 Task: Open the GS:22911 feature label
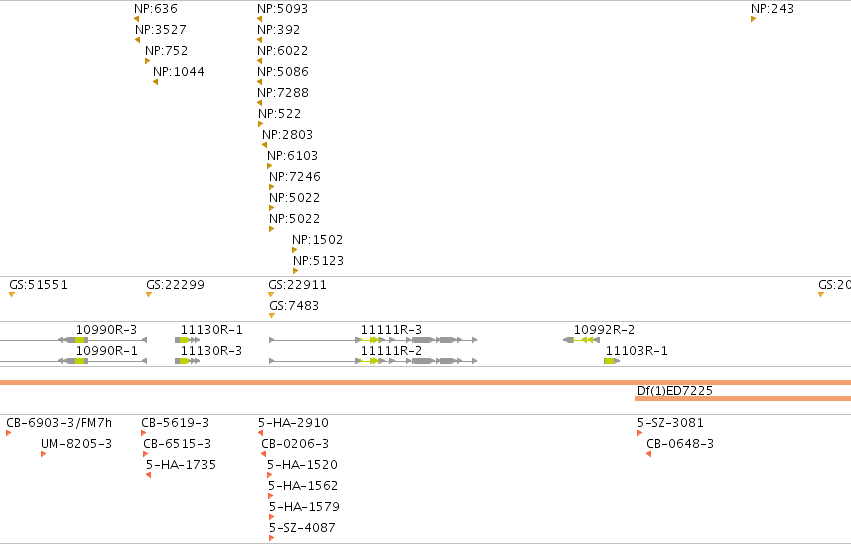click(x=297, y=284)
